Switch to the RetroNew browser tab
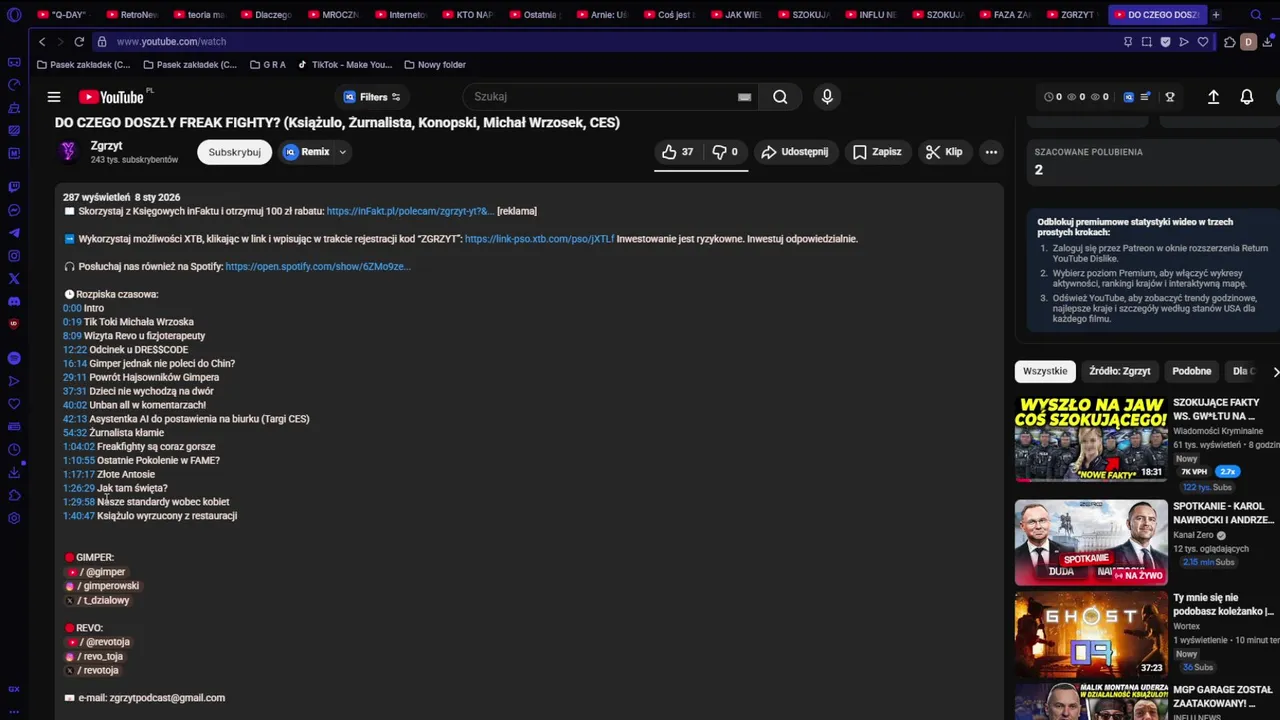The image size is (1280, 720). click(x=132, y=15)
